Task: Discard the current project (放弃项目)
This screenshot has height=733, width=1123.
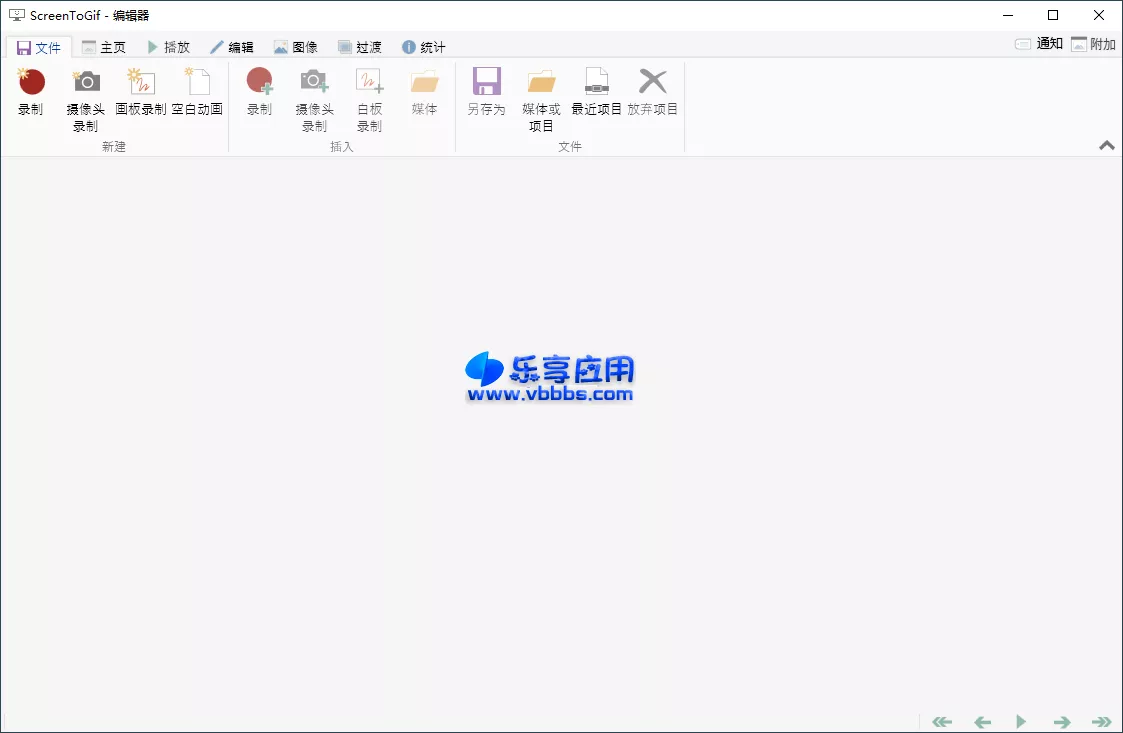Action: [x=653, y=97]
